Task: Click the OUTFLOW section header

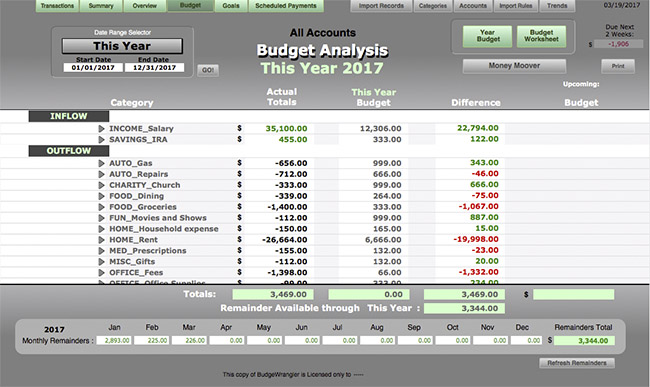Action: 69,151
